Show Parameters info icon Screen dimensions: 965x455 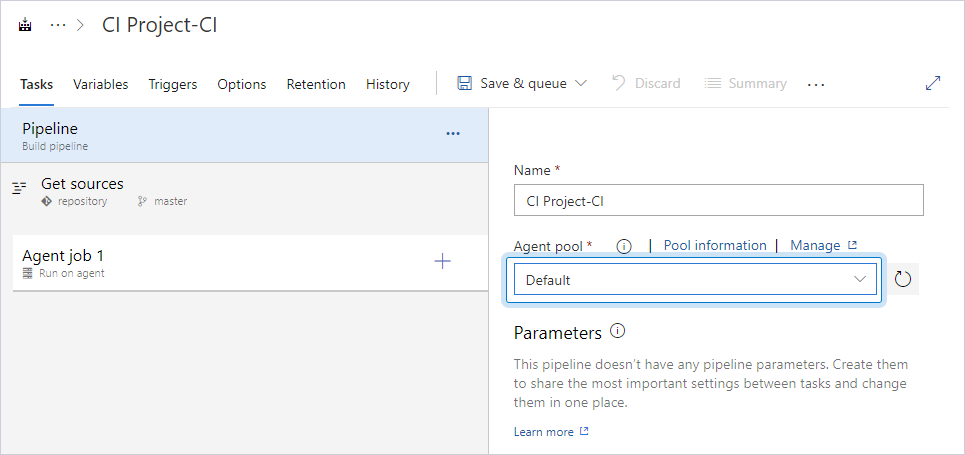(x=617, y=331)
